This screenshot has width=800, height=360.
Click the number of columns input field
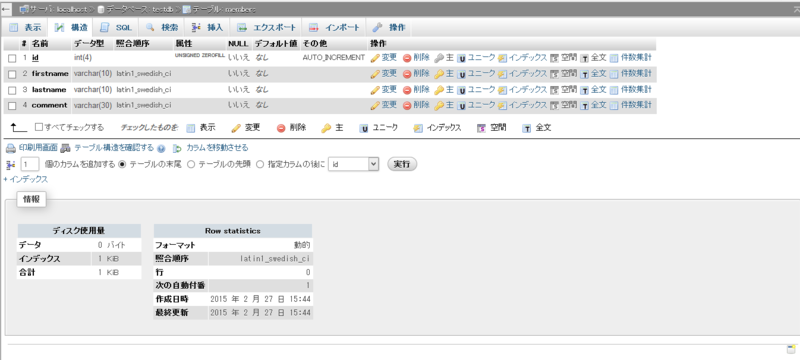30,164
